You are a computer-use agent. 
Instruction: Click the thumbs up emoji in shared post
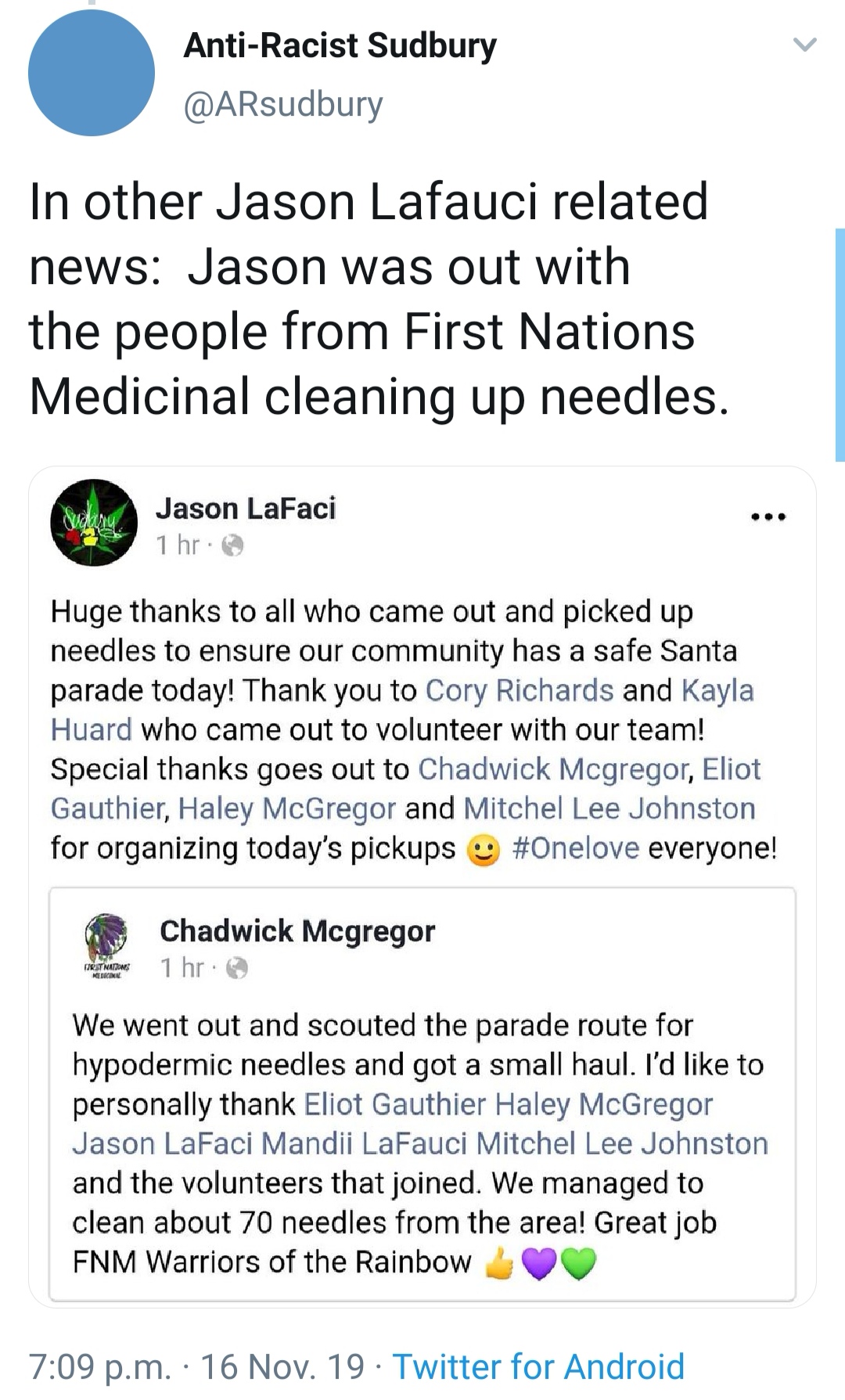pyautogui.click(x=499, y=1262)
